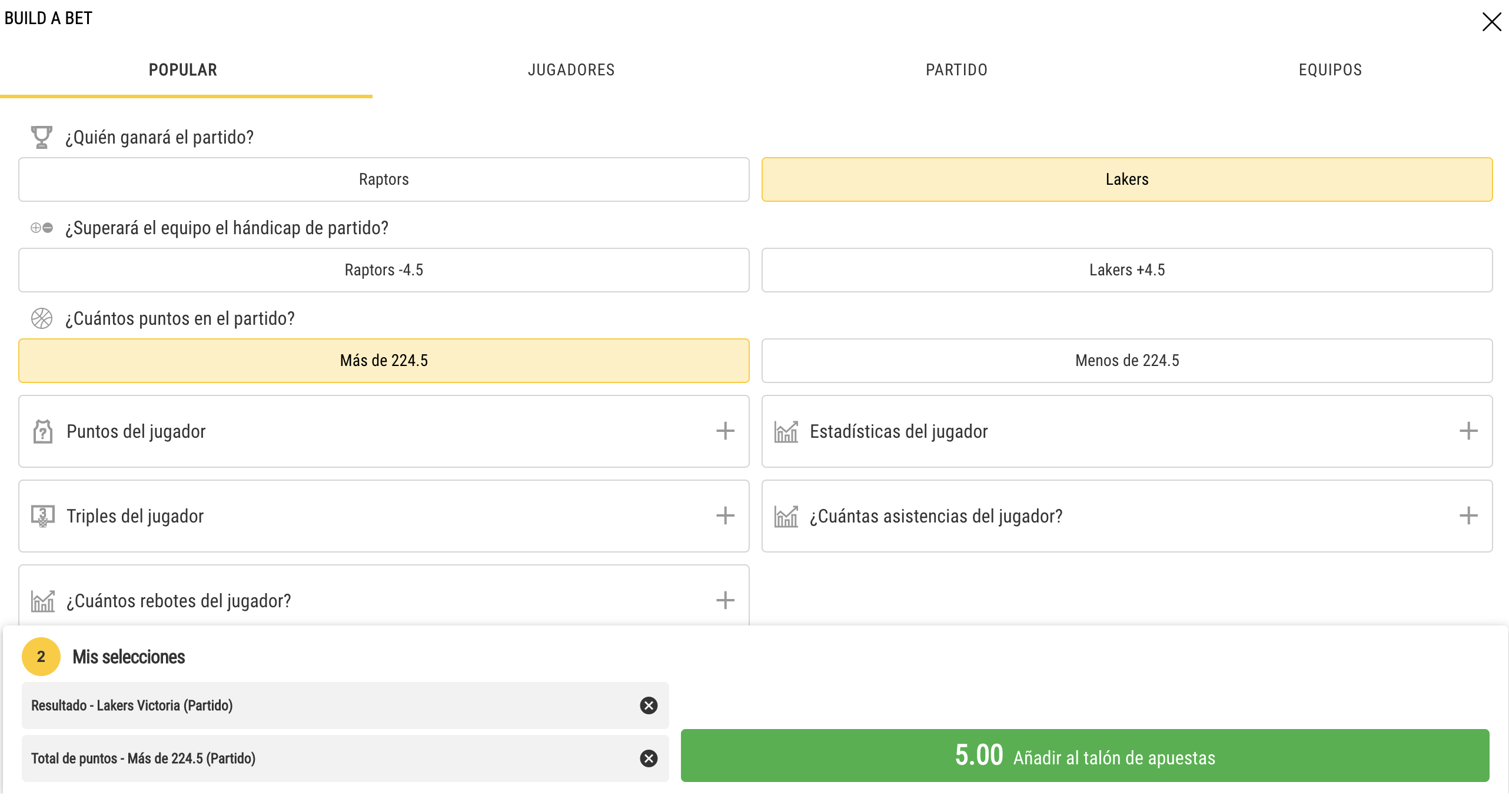Click the yellow 2 selections counter badge

coord(41,657)
